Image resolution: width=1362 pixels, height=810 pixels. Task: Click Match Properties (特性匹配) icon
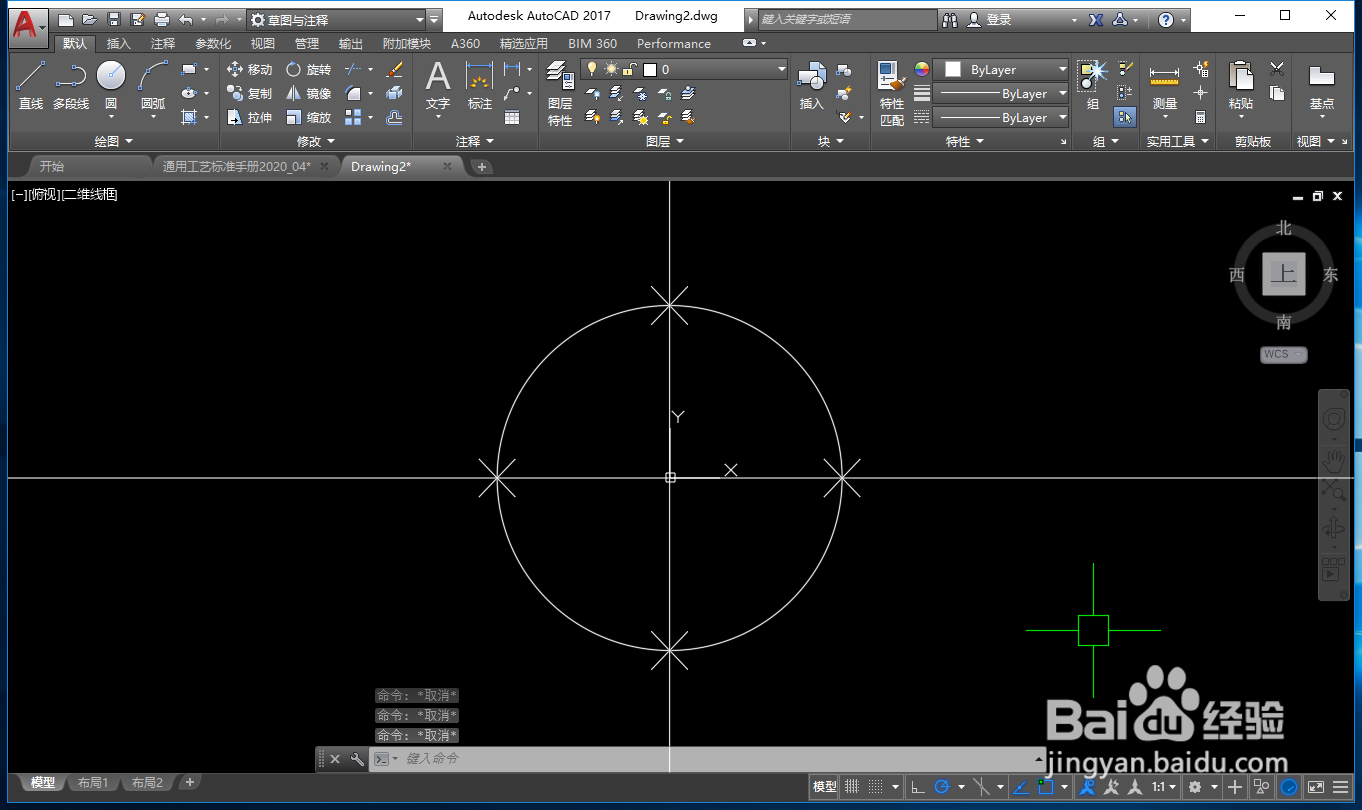tap(892, 93)
